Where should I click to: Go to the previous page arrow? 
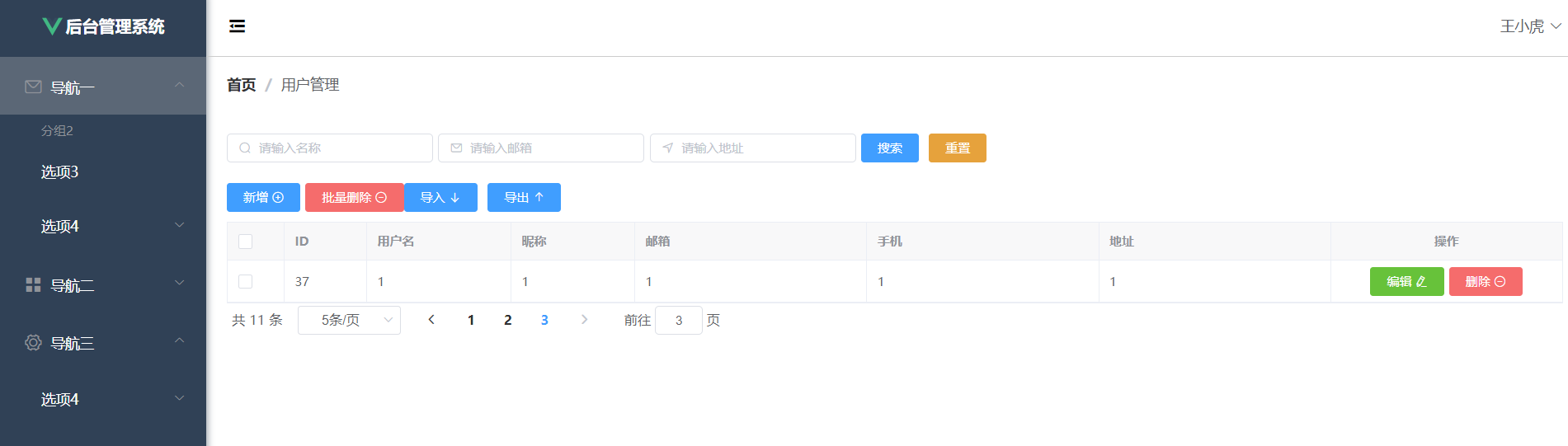pos(431,320)
